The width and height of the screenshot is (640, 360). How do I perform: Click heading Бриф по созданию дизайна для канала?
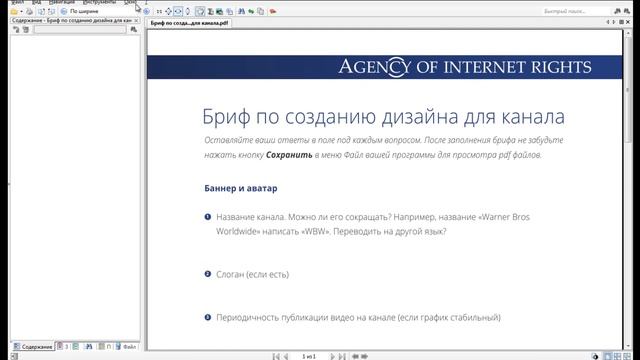click(383, 117)
